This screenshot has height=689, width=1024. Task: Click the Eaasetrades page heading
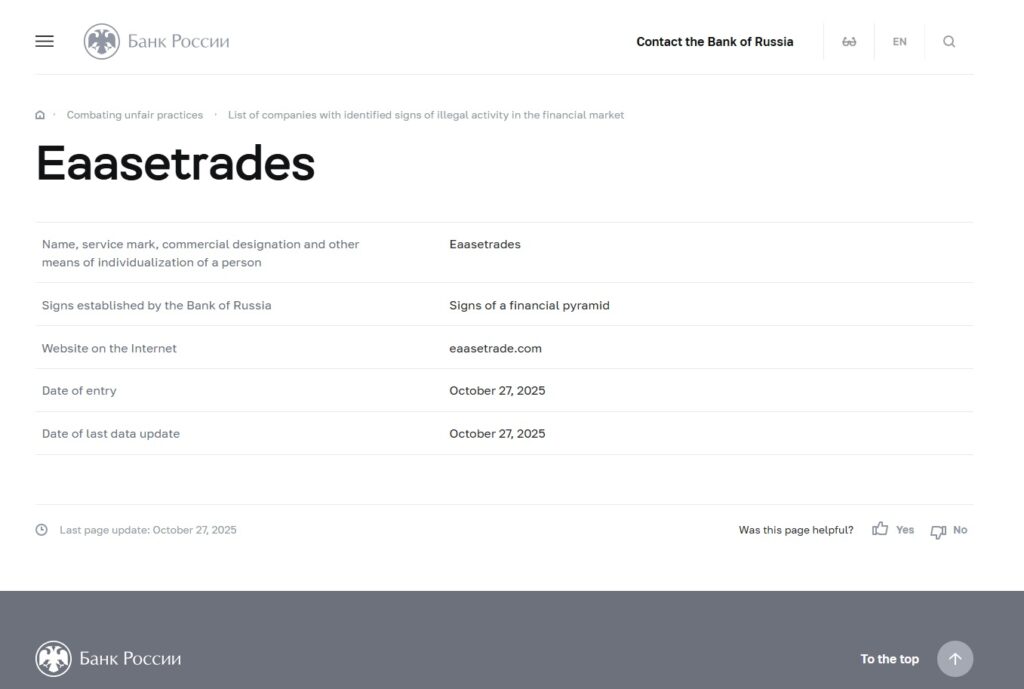174,163
